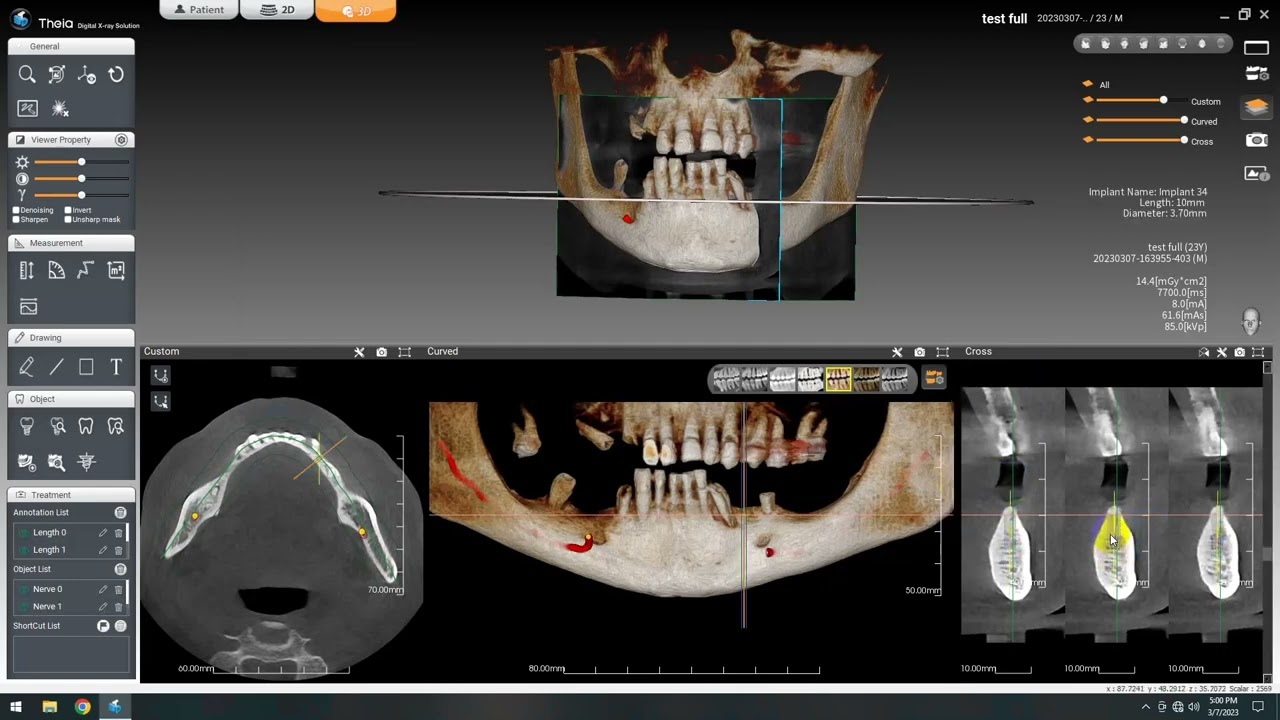The height and width of the screenshot is (720, 1280).
Task: Collapse the Measurement panel header
Action: (71, 243)
